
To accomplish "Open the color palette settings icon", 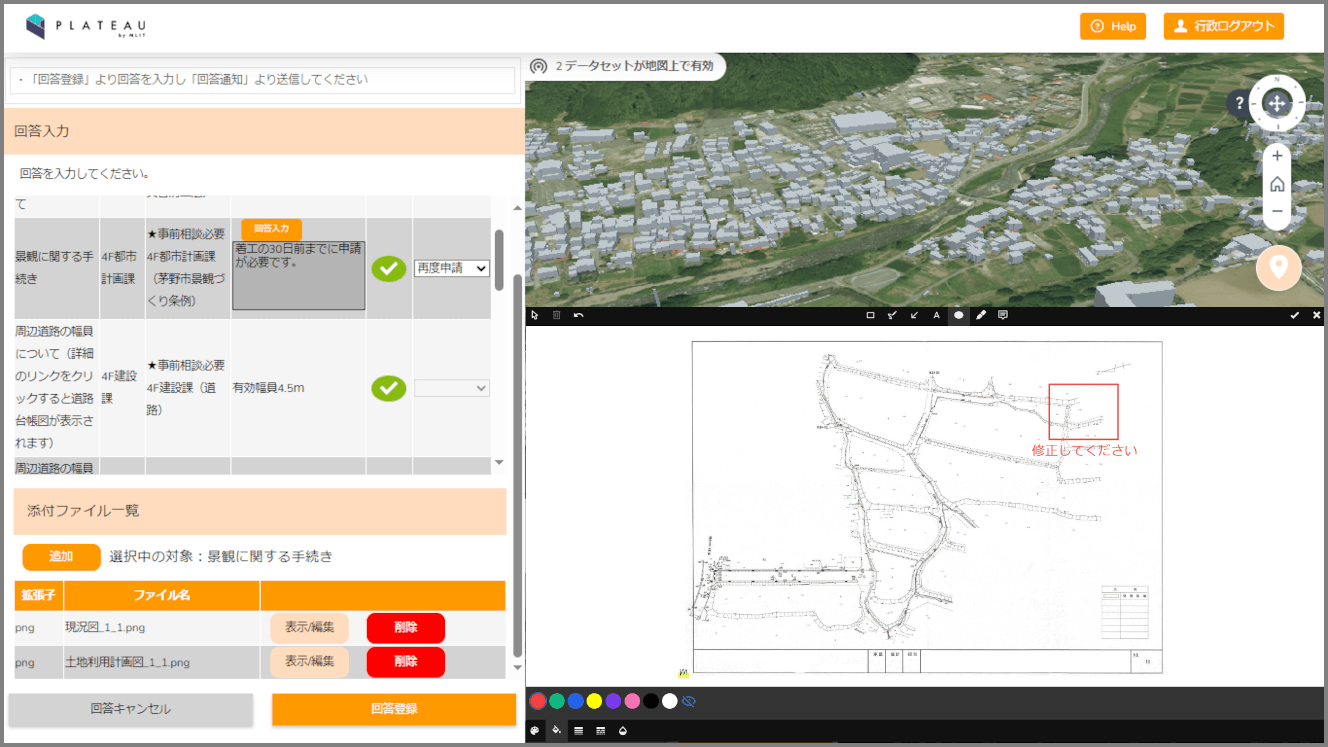I will (534, 731).
